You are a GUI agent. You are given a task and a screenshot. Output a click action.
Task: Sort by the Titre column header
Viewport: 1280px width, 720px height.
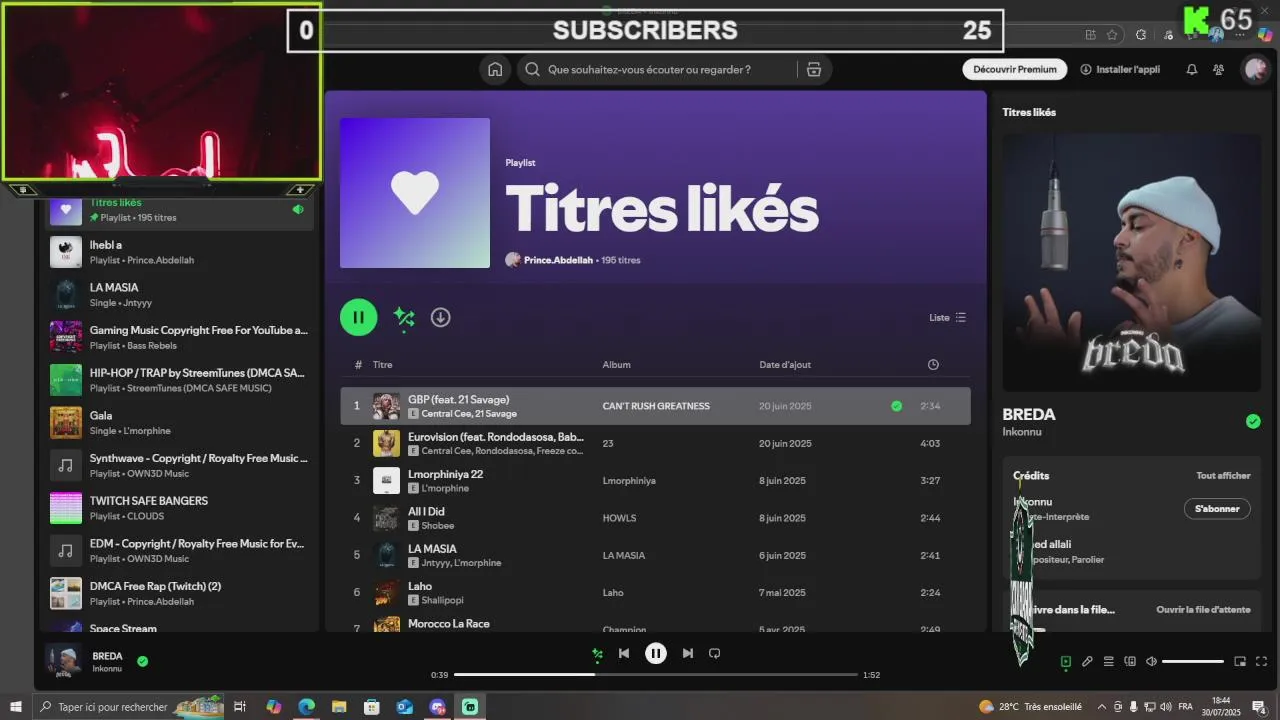point(382,365)
